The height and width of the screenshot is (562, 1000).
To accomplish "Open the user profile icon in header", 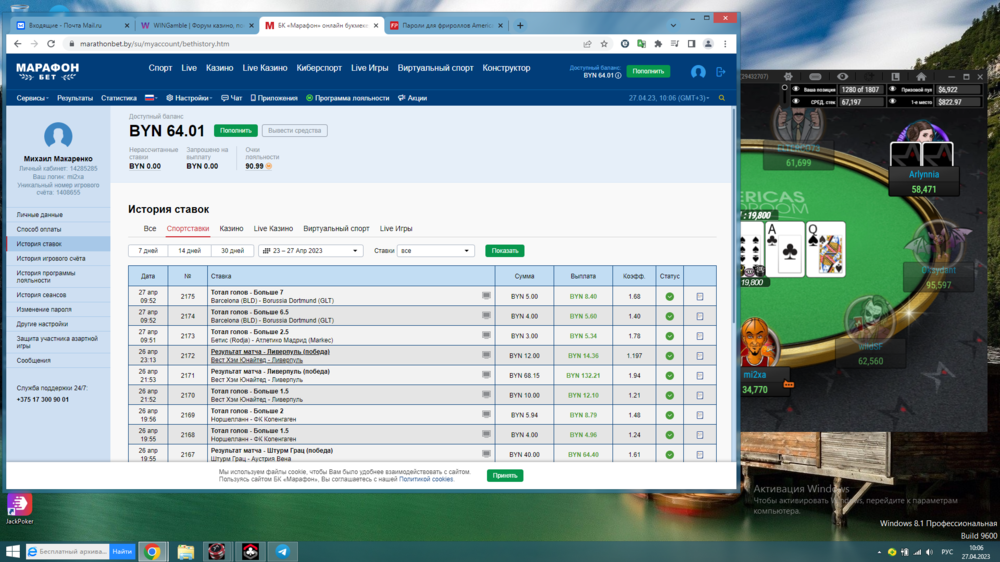I will pos(698,72).
